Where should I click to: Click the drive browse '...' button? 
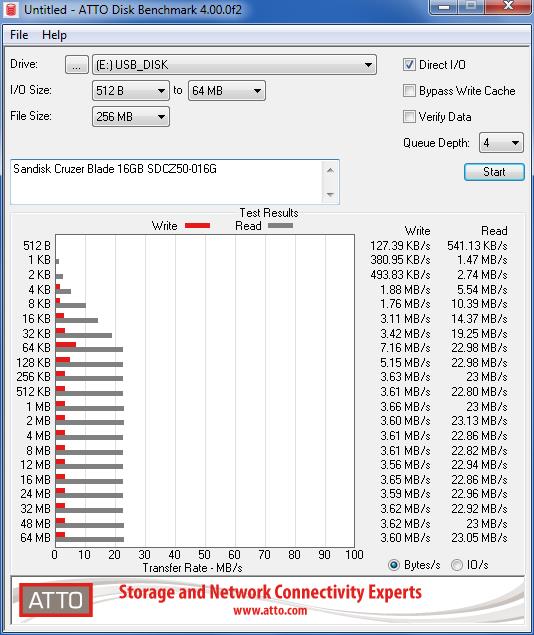pyautogui.click(x=77, y=65)
